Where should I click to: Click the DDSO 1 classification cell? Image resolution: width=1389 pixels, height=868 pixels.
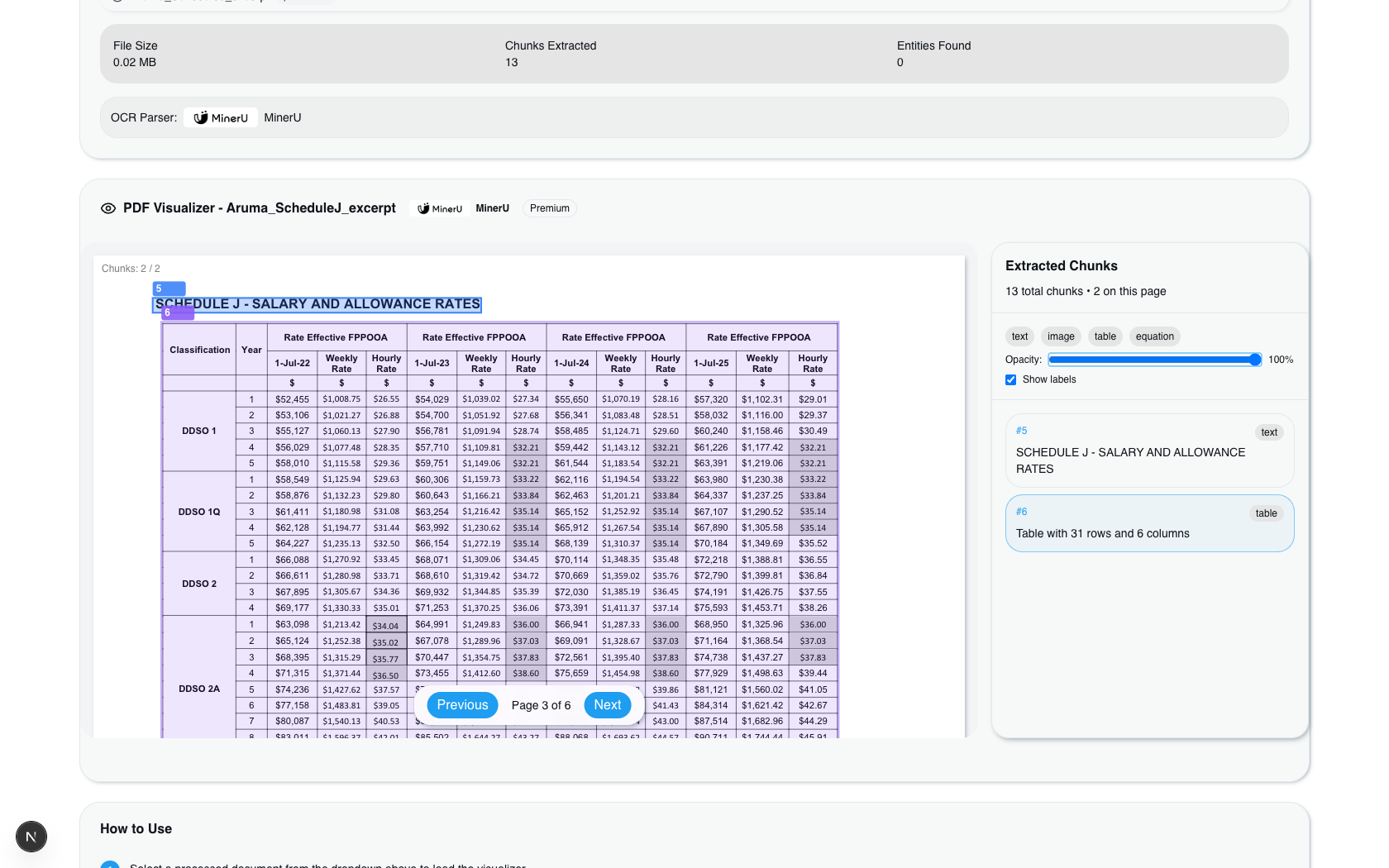tap(199, 431)
